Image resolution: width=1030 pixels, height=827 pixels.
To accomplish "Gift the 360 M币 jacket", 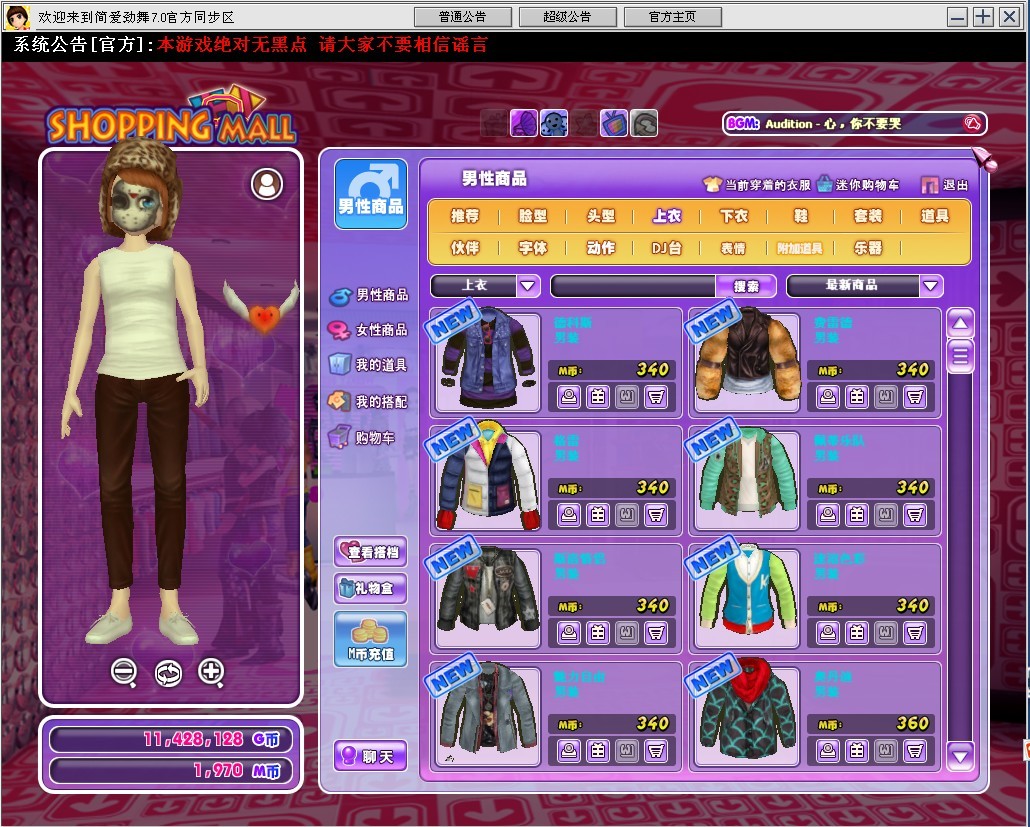I will (x=857, y=751).
